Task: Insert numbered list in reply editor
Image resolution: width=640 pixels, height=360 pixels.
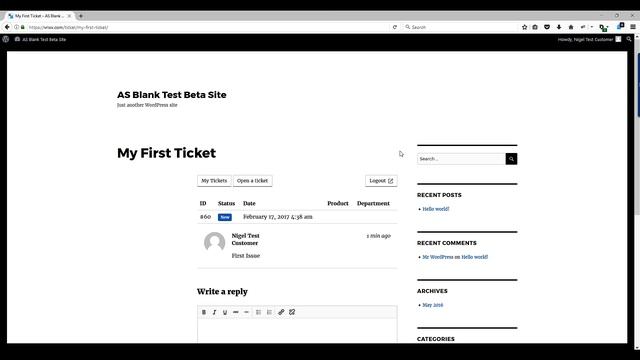Action: [x=269, y=312]
